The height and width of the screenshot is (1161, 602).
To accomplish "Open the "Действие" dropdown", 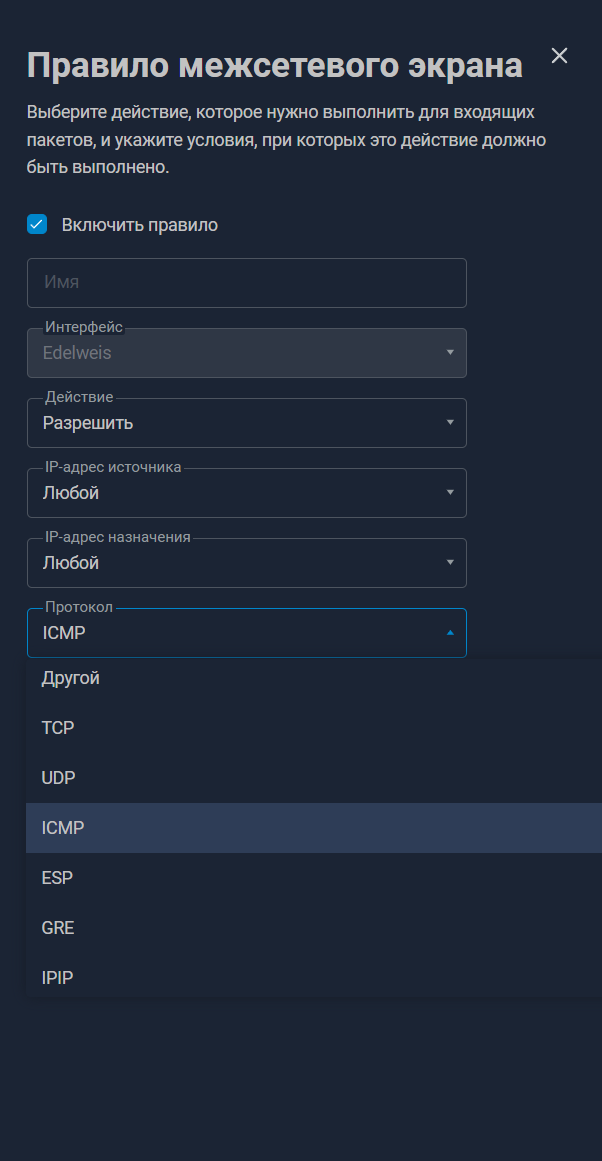I will point(230,423).
